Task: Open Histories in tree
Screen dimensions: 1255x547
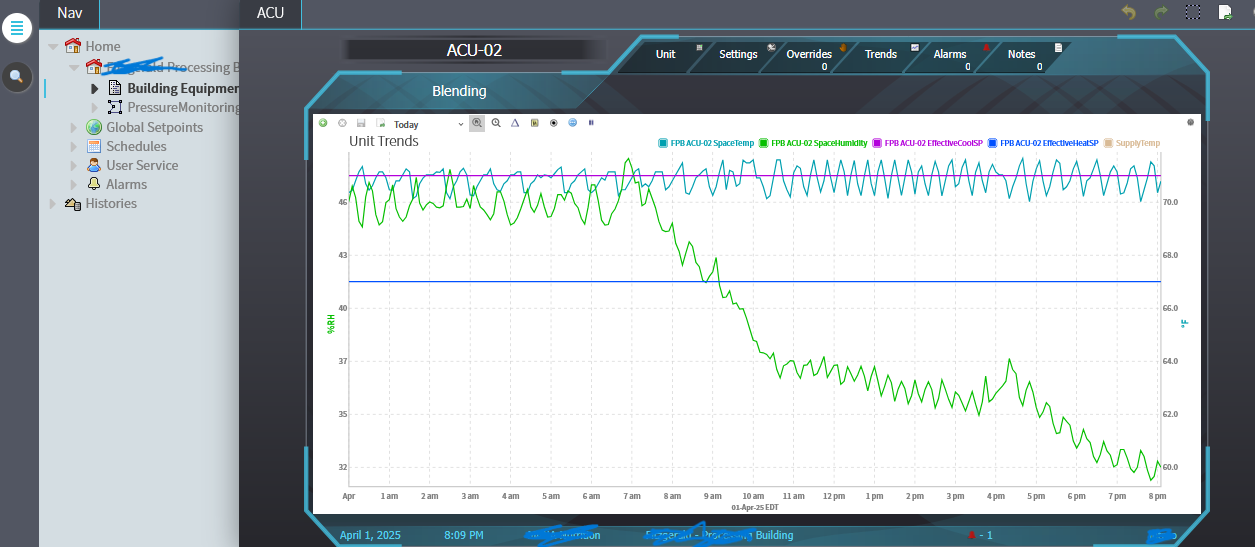Action: coord(111,203)
